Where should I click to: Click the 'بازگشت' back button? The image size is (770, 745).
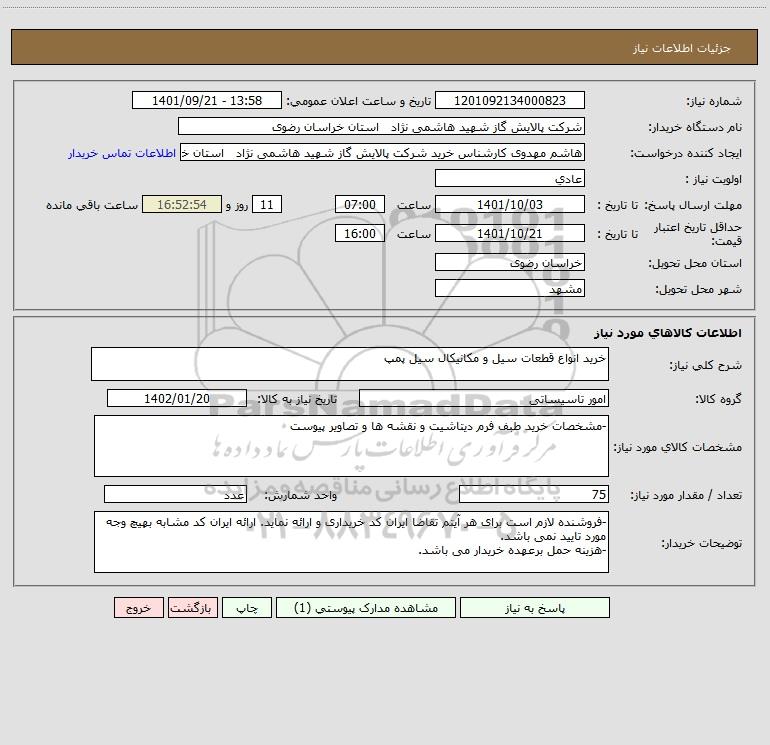(192, 608)
